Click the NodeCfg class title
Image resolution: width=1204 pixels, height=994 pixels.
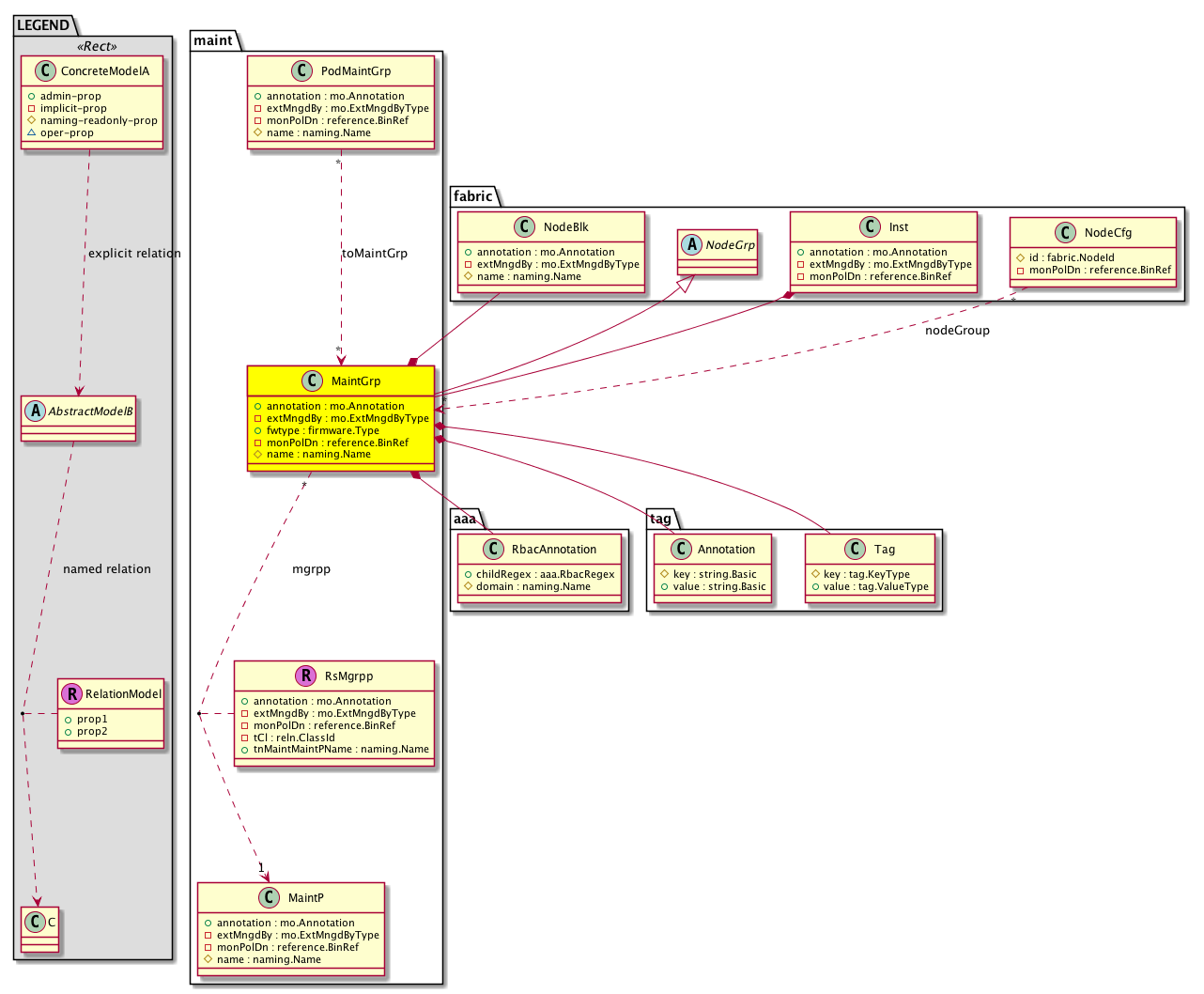point(1107,233)
